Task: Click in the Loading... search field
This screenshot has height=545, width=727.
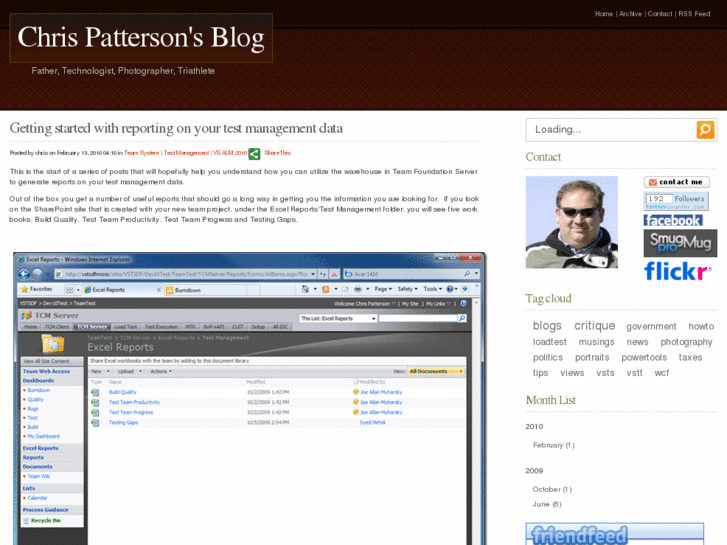Action: [x=611, y=130]
